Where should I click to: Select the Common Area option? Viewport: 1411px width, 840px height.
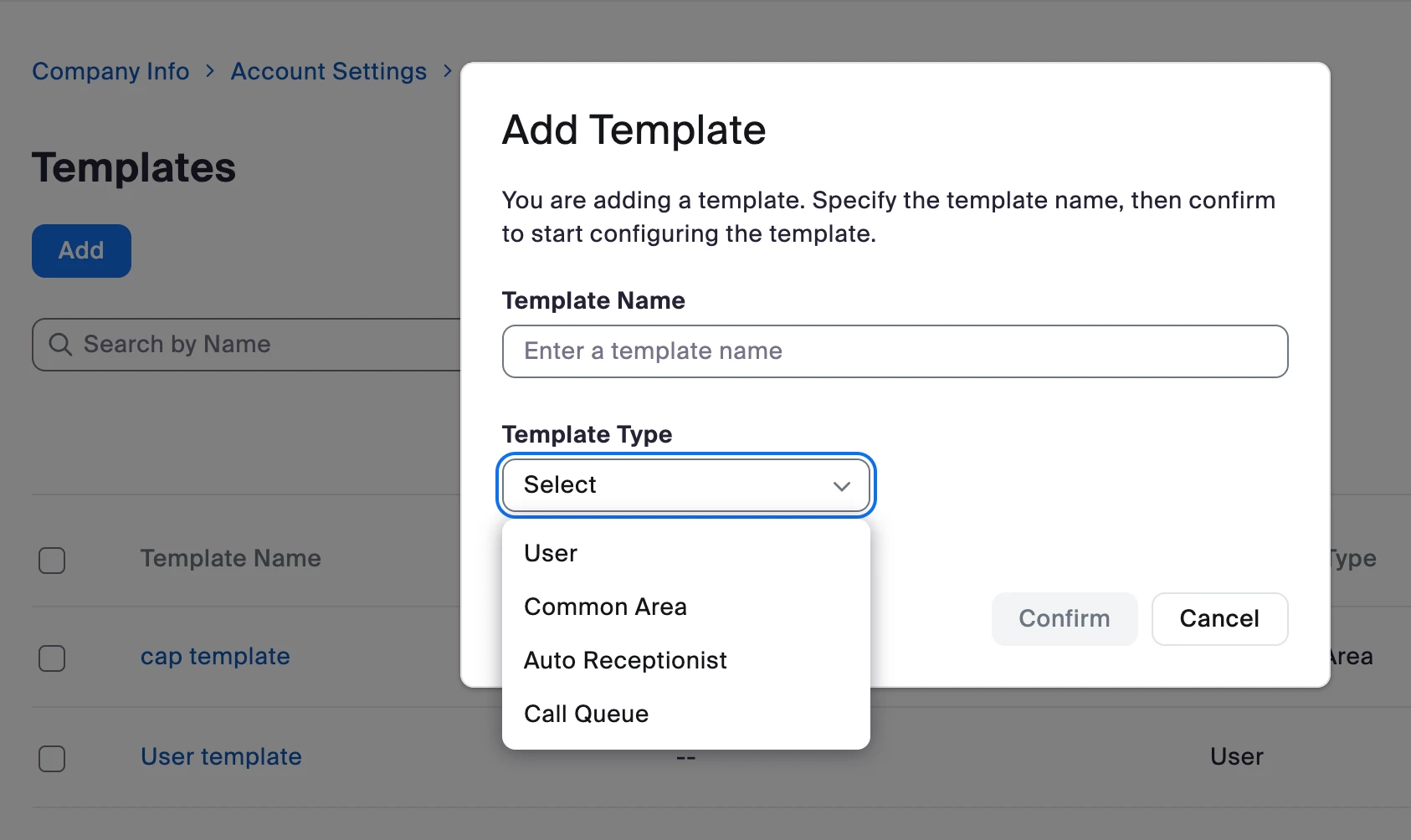click(605, 607)
